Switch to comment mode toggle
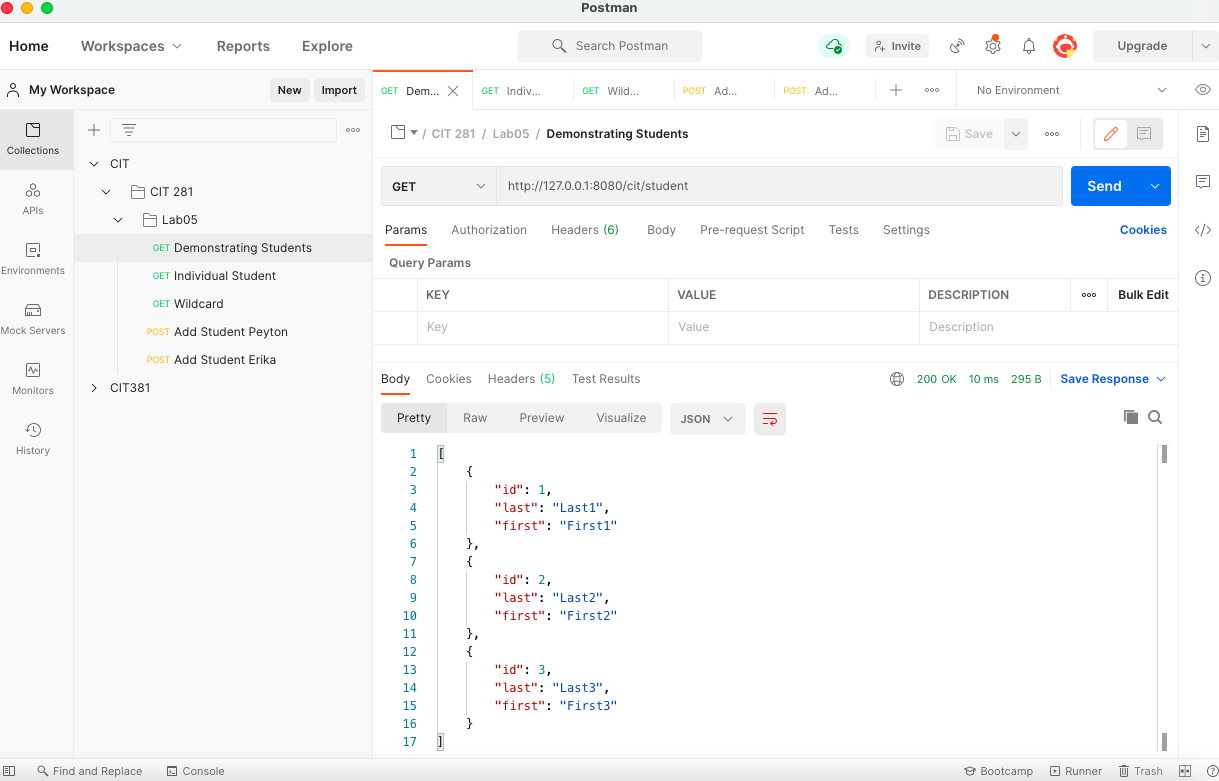This screenshot has width=1219, height=781. click(x=1145, y=134)
